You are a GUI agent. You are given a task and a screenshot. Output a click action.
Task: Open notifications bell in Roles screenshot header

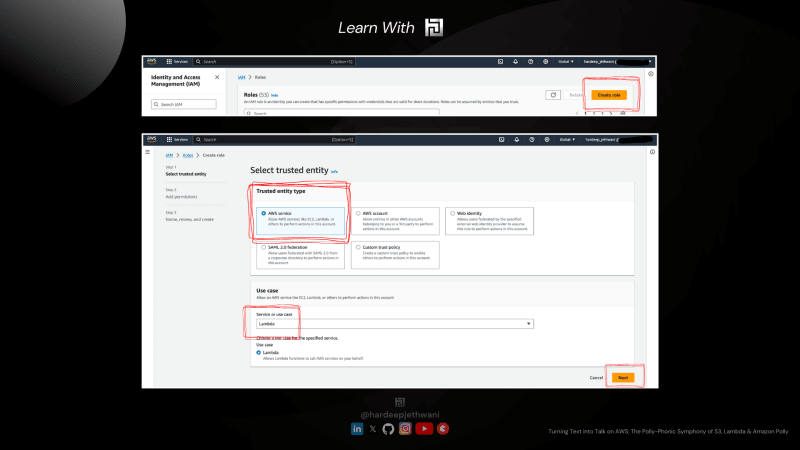pyautogui.click(x=515, y=61)
